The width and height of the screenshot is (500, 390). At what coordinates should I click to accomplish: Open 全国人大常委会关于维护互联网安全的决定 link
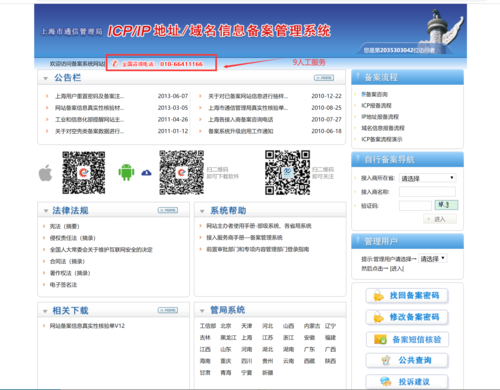coord(101,250)
